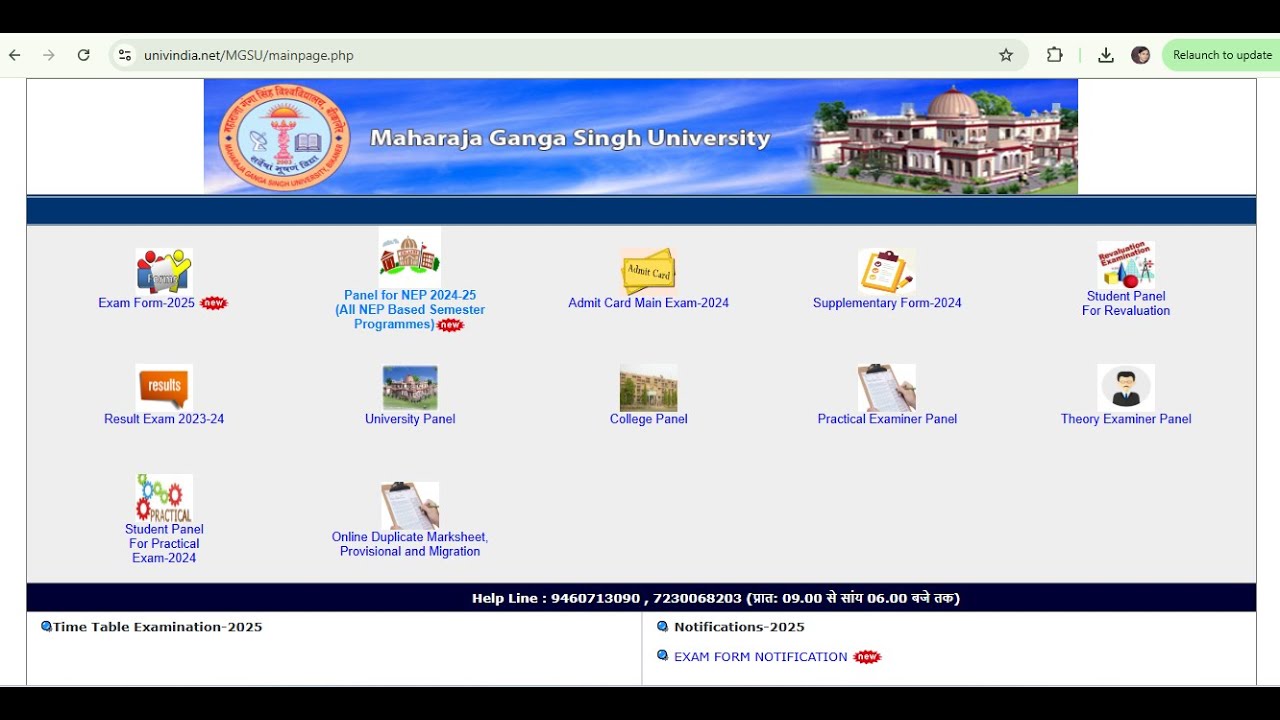The width and height of the screenshot is (1280, 720).
Task: Open the University Panel text link
Action: (x=410, y=419)
